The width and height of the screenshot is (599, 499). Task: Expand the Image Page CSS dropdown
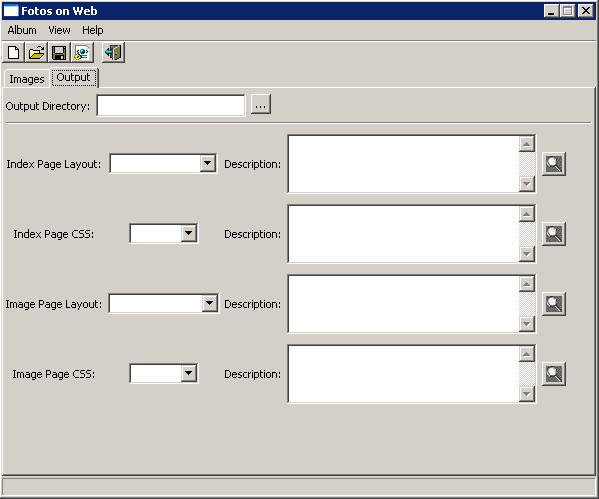(189, 373)
